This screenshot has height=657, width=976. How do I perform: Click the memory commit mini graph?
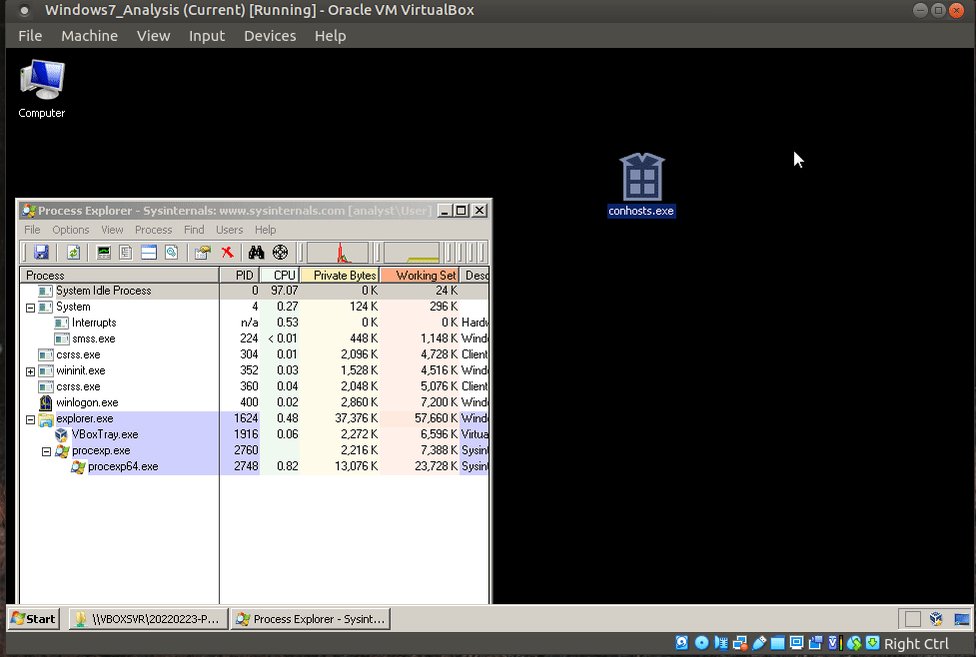click(x=411, y=252)
